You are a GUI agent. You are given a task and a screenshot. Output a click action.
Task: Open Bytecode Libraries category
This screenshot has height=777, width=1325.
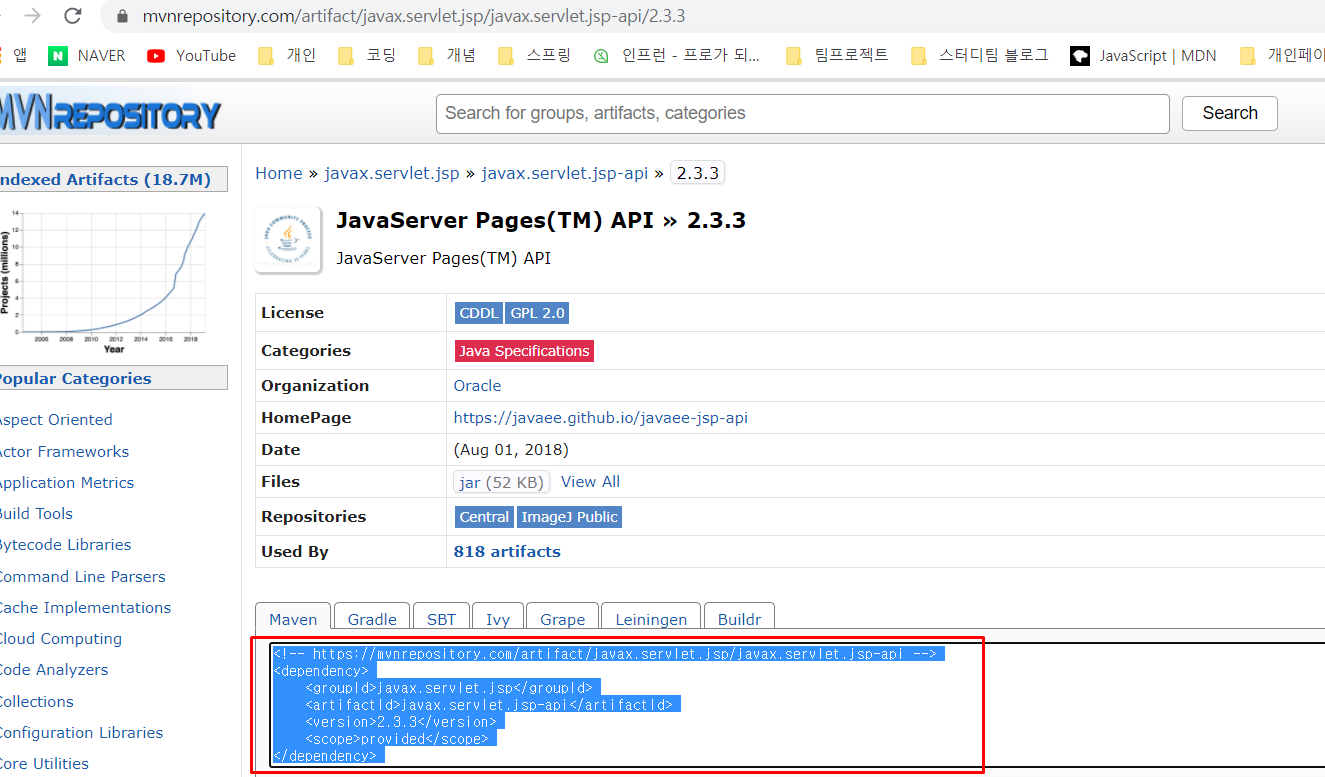click(64, 545)
